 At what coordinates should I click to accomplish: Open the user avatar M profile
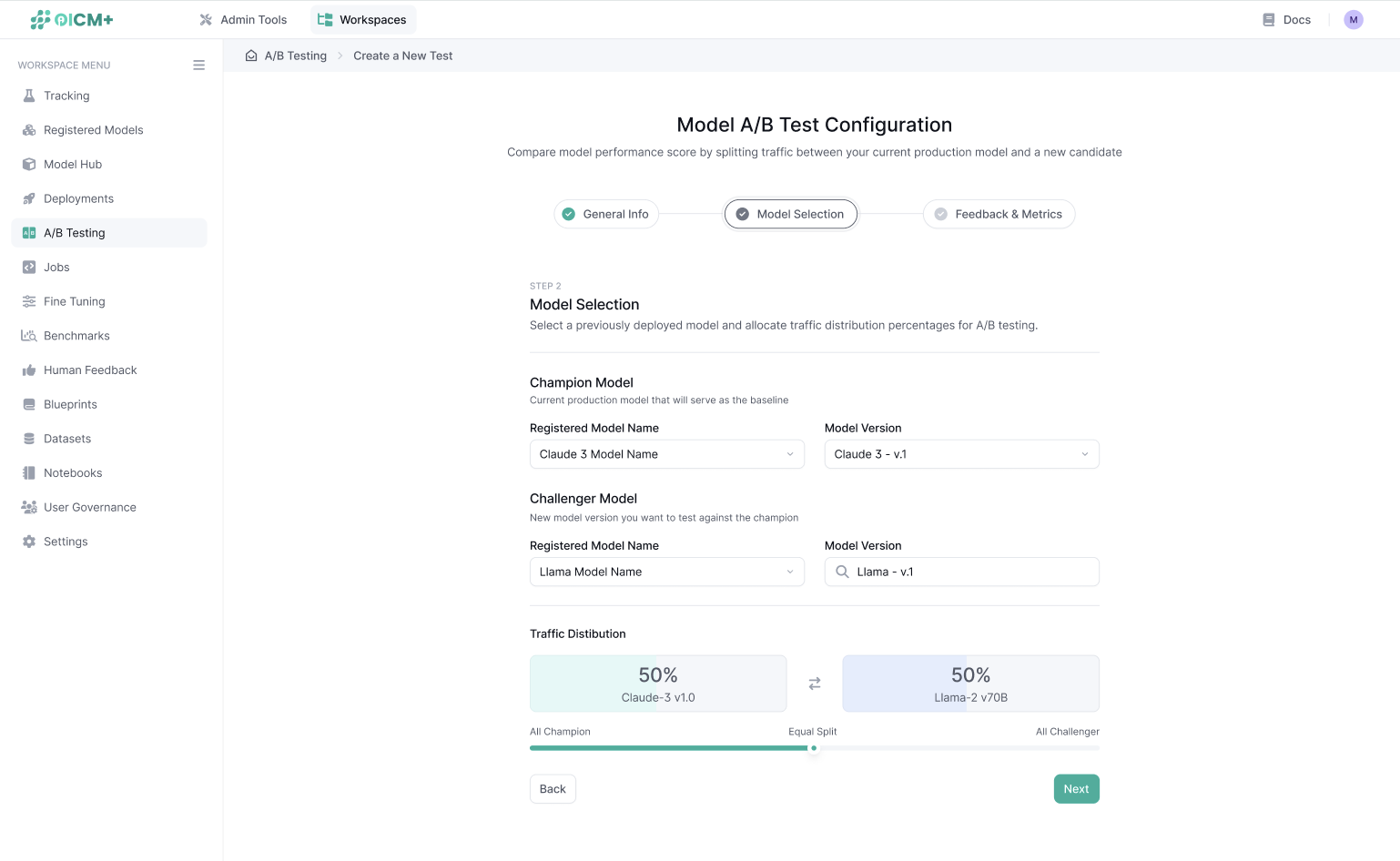point(1353,20)
